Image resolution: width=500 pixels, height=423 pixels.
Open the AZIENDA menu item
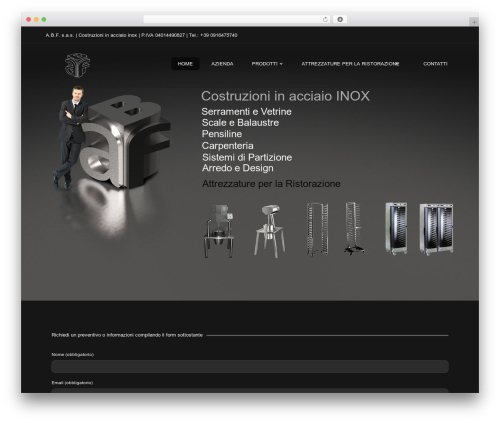[x=222, y=64]
